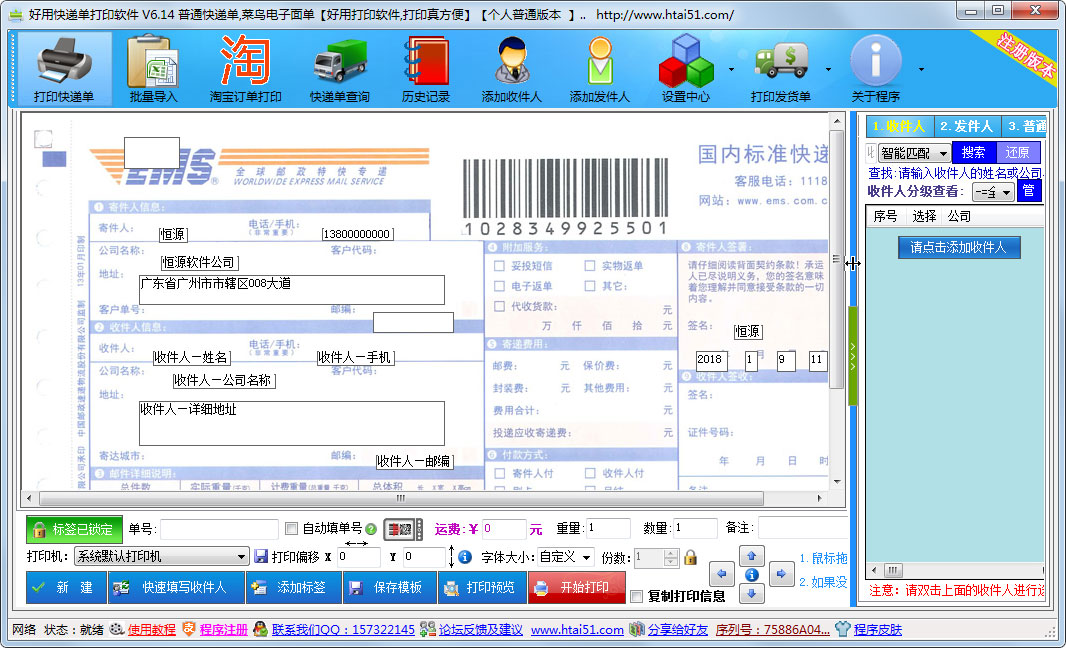Check 实物返单 on the waybill
Image resolution: width=1066 pixels, height=648 pixels.
[x=589, y=266]
